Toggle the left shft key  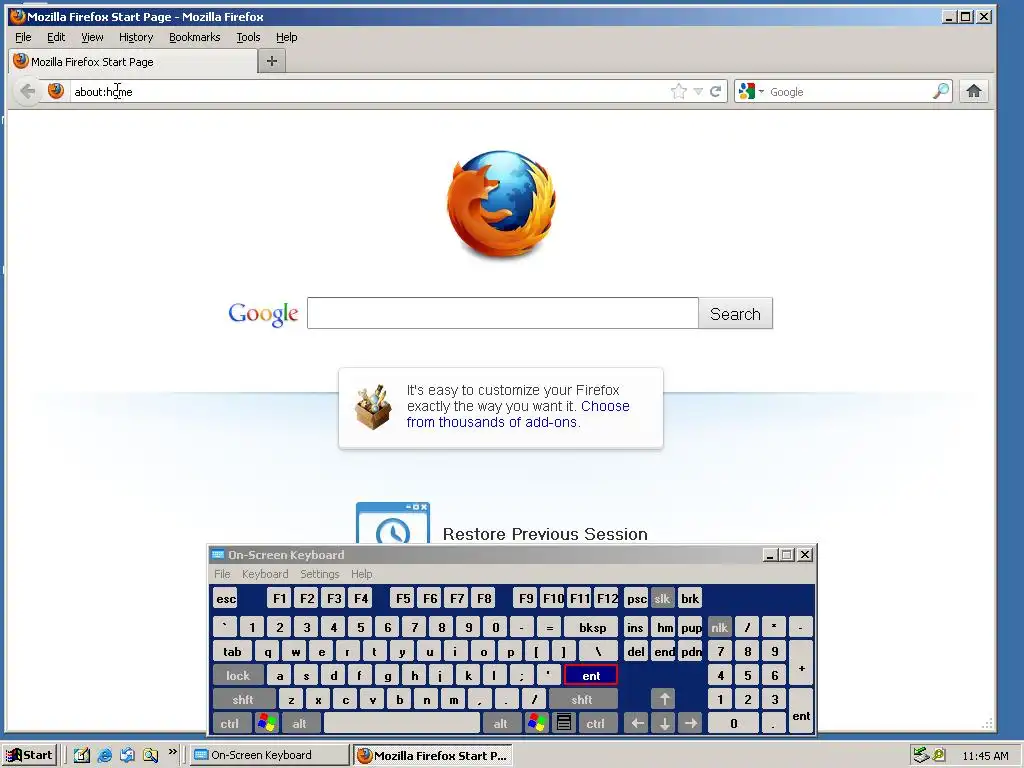pos(243,699)
